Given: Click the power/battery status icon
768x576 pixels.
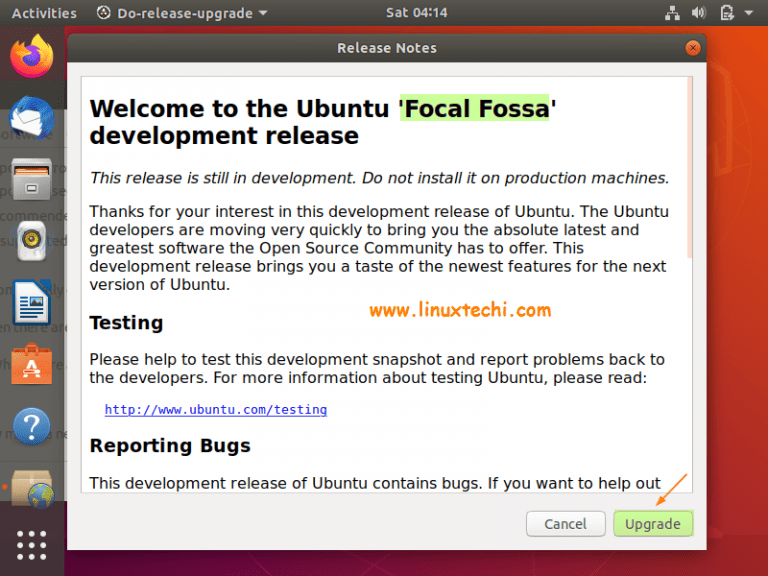Looking at the screenshot, I should click(725, 13).
